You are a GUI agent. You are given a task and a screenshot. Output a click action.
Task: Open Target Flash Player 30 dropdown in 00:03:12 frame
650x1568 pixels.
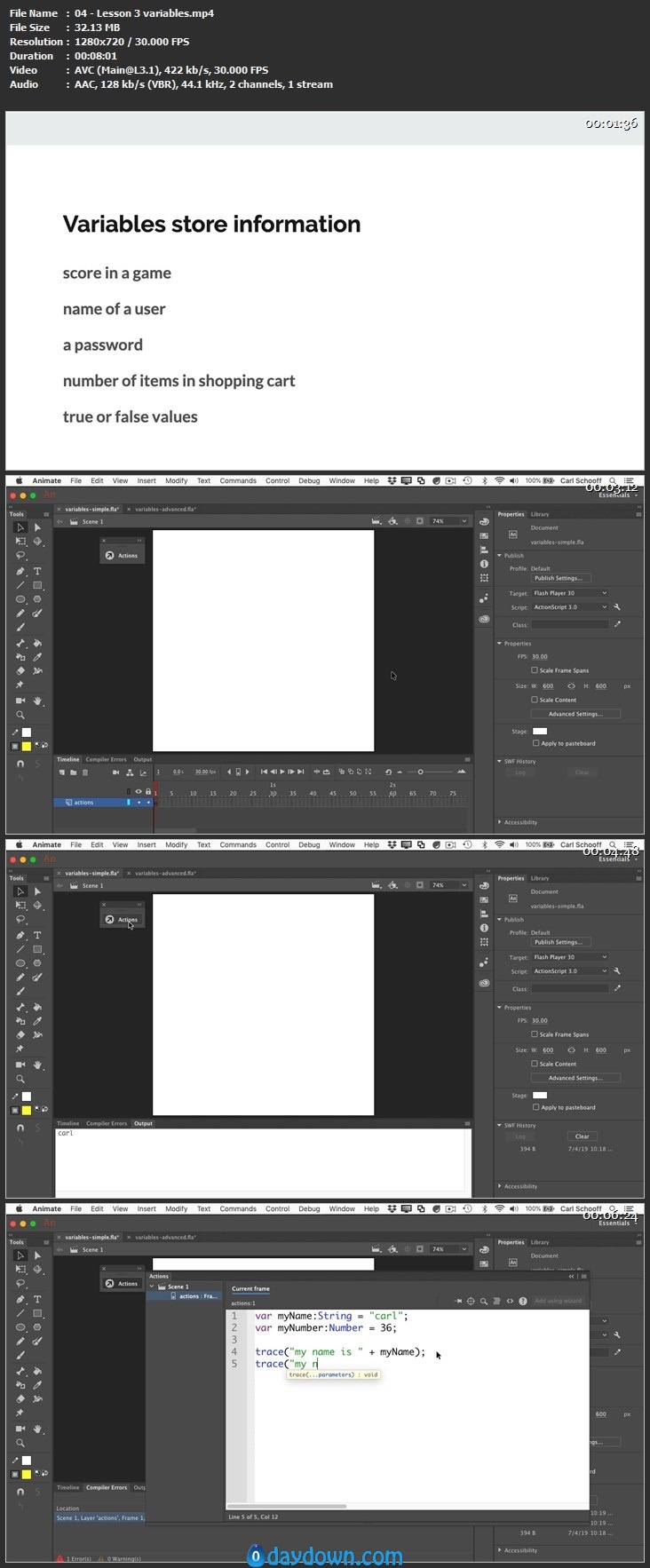(x=570, y=593)
